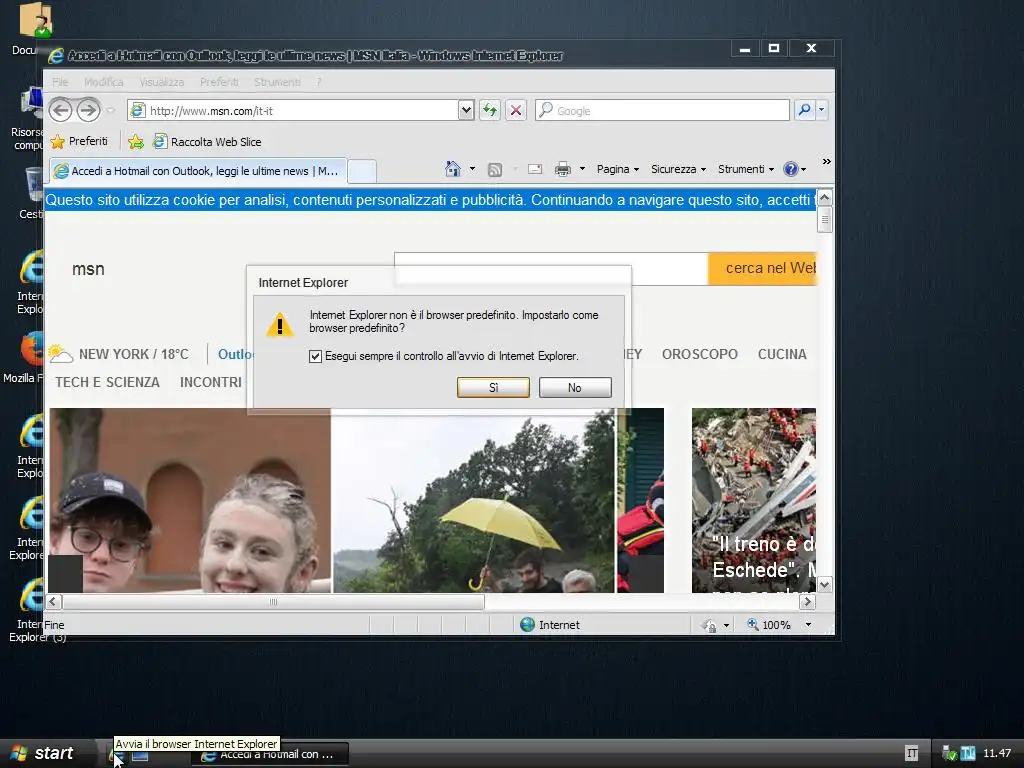Click the Forward navigation arrow button
The height and width of the screenshot is (768, 1024).
pyautogui.click(x=88, y=110)
